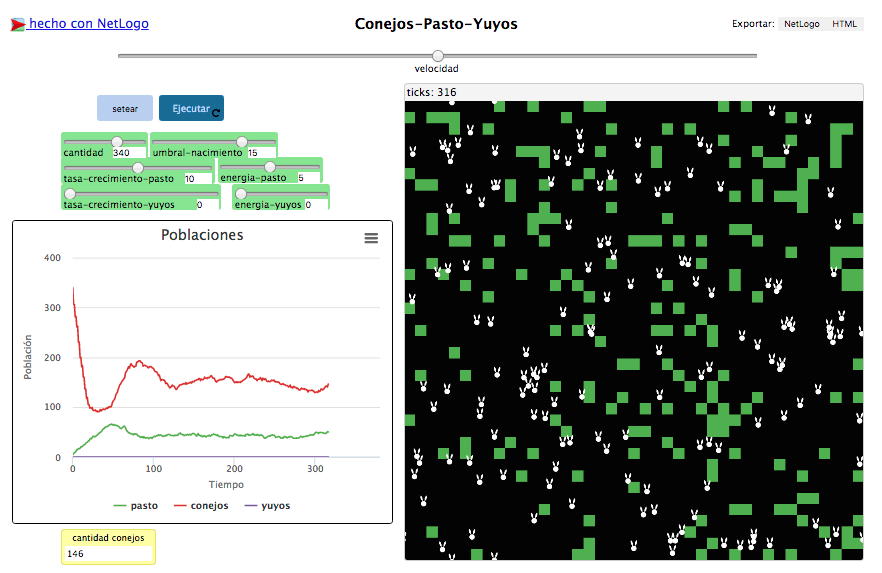This screenshot has width=882, height=573.
Task: Click the umbral-nacimiento slider knob
Action: pyautogui.click(x=242, y=142)
